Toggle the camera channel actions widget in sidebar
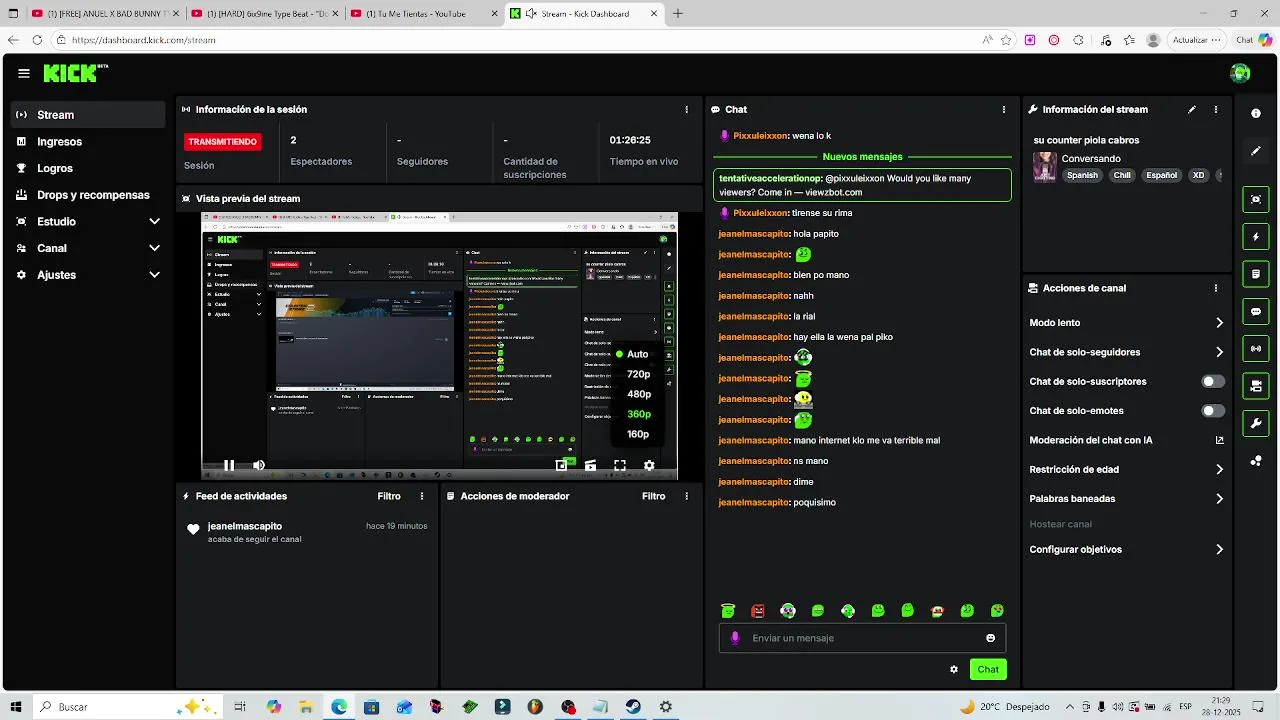The image size is (1280, 720). pyautogui.click(x=1256, y=386)
